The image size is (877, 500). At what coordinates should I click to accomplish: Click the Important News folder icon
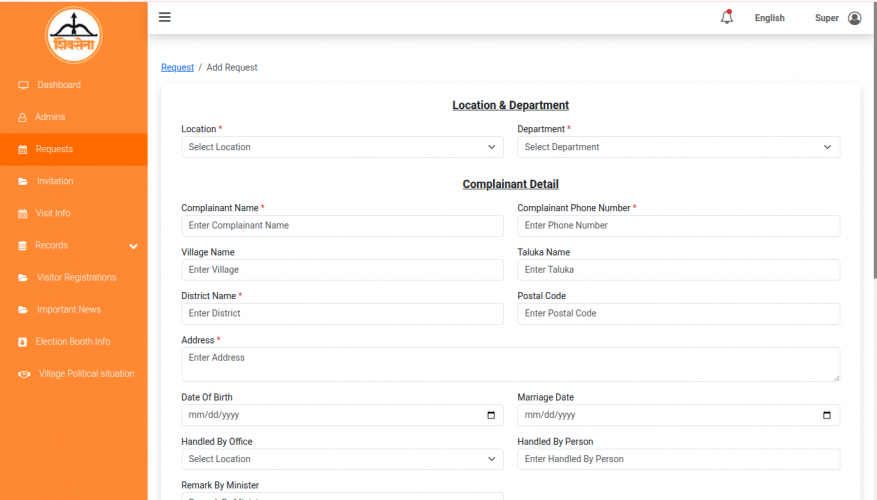point(23,310)
